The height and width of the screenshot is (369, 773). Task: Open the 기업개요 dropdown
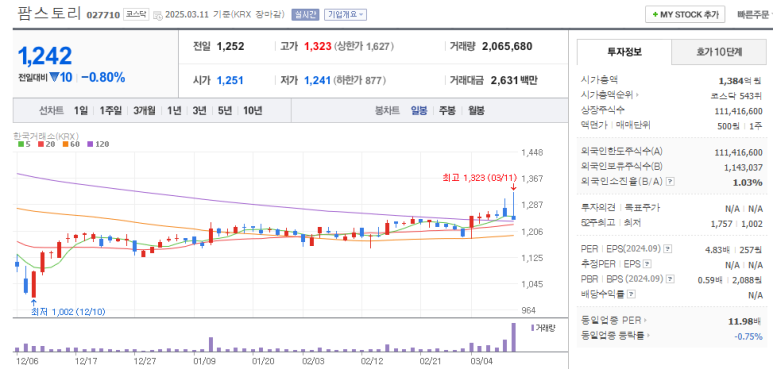345,15
